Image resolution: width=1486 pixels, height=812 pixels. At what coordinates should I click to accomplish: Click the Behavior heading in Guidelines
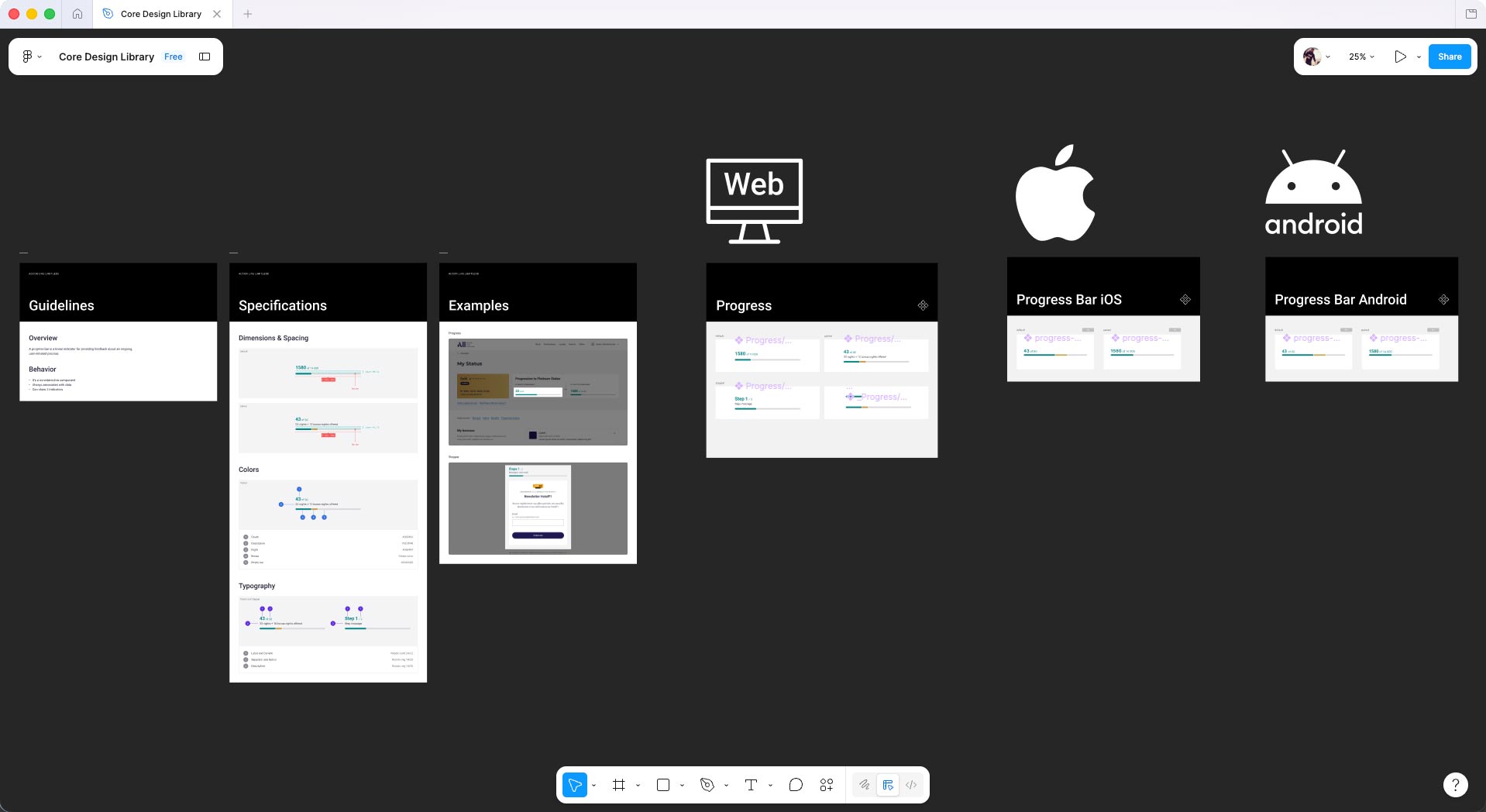coord(43,369)
